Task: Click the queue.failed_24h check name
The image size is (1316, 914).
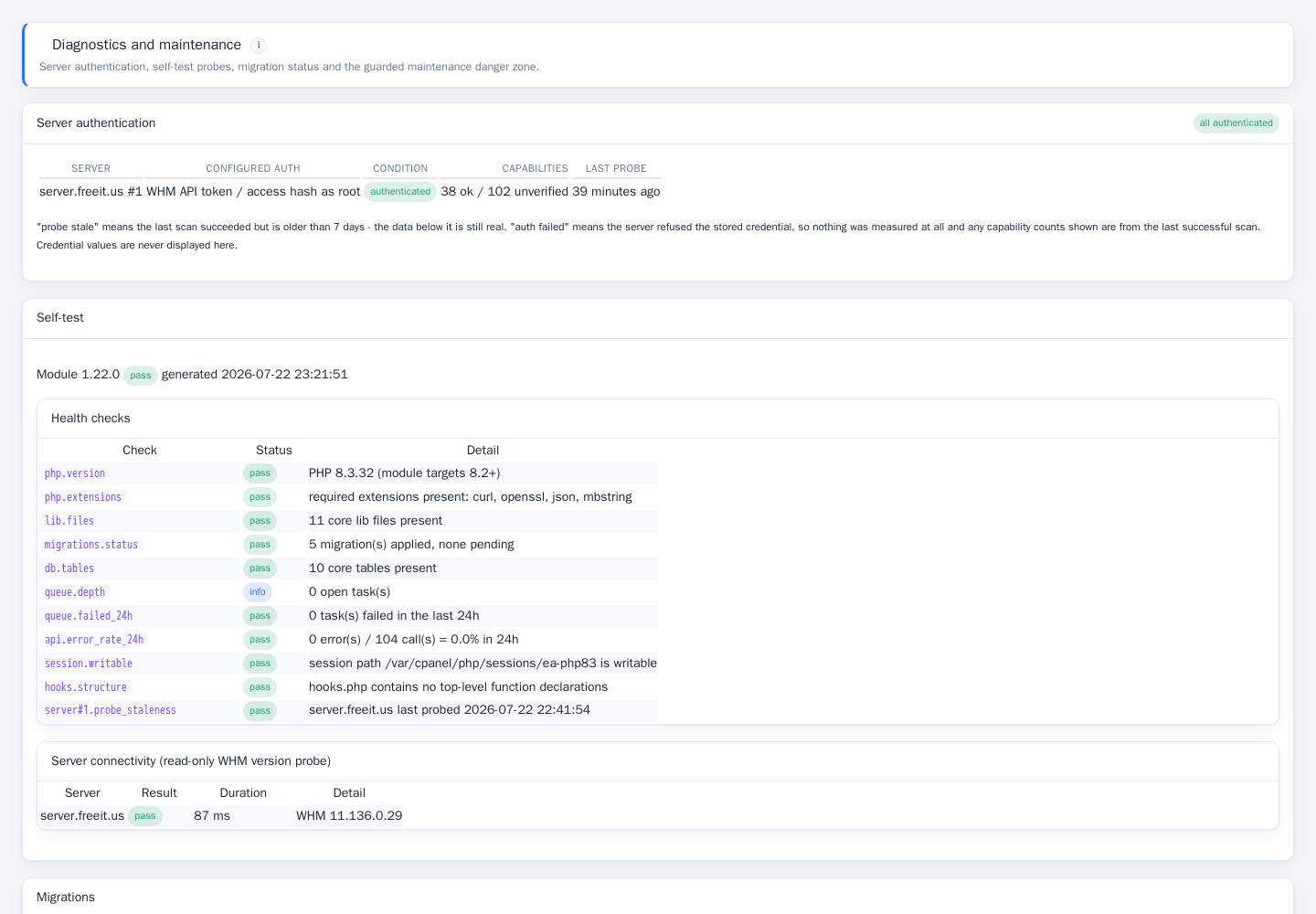Action: point(89,616)
